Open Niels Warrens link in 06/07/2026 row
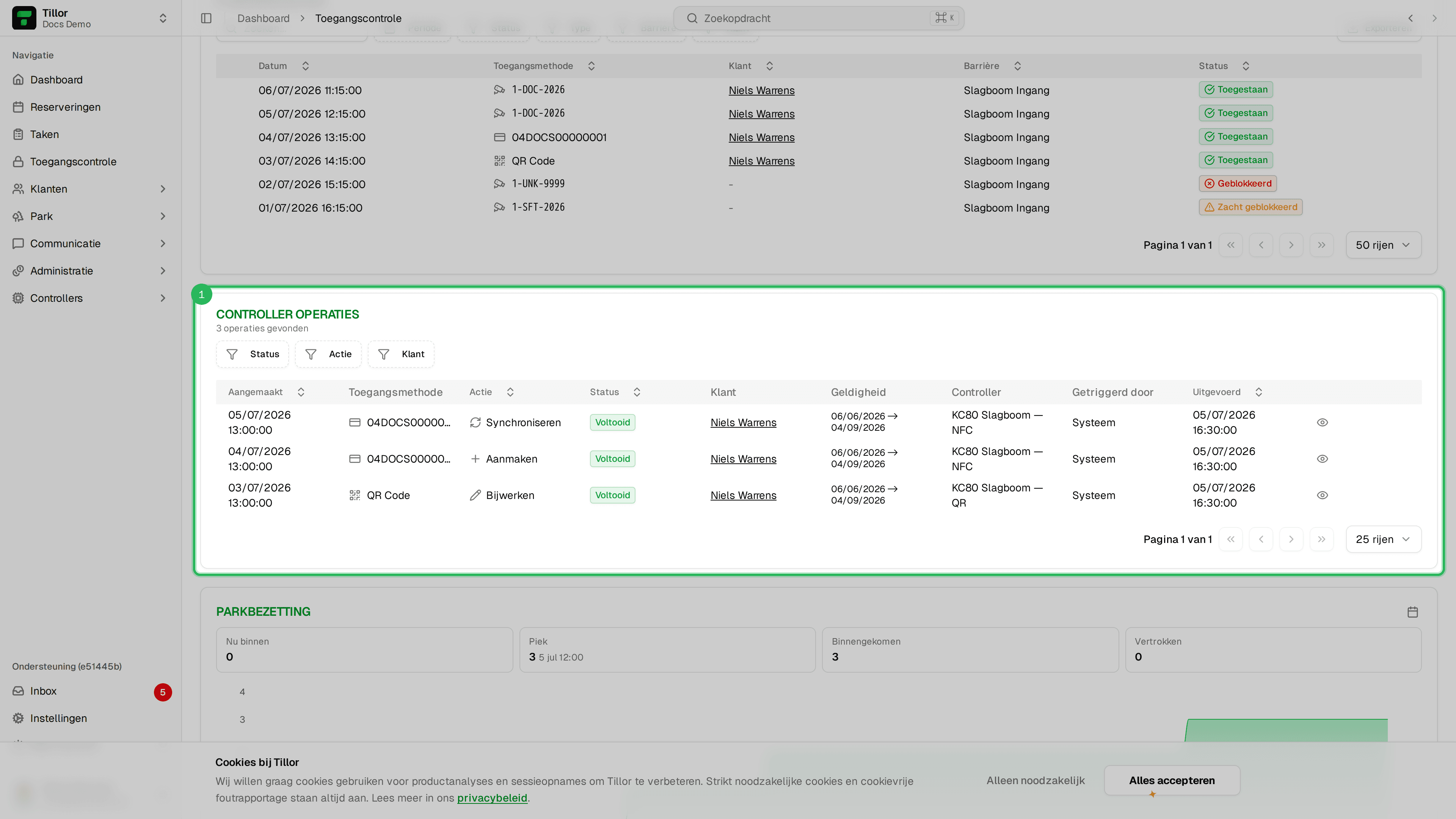1456x819 pixels. point(761,91)
